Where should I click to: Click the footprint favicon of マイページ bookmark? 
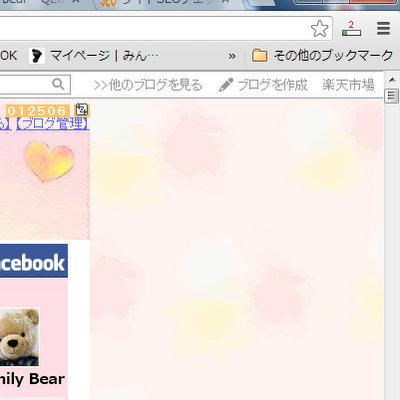[x=37, y=56]
